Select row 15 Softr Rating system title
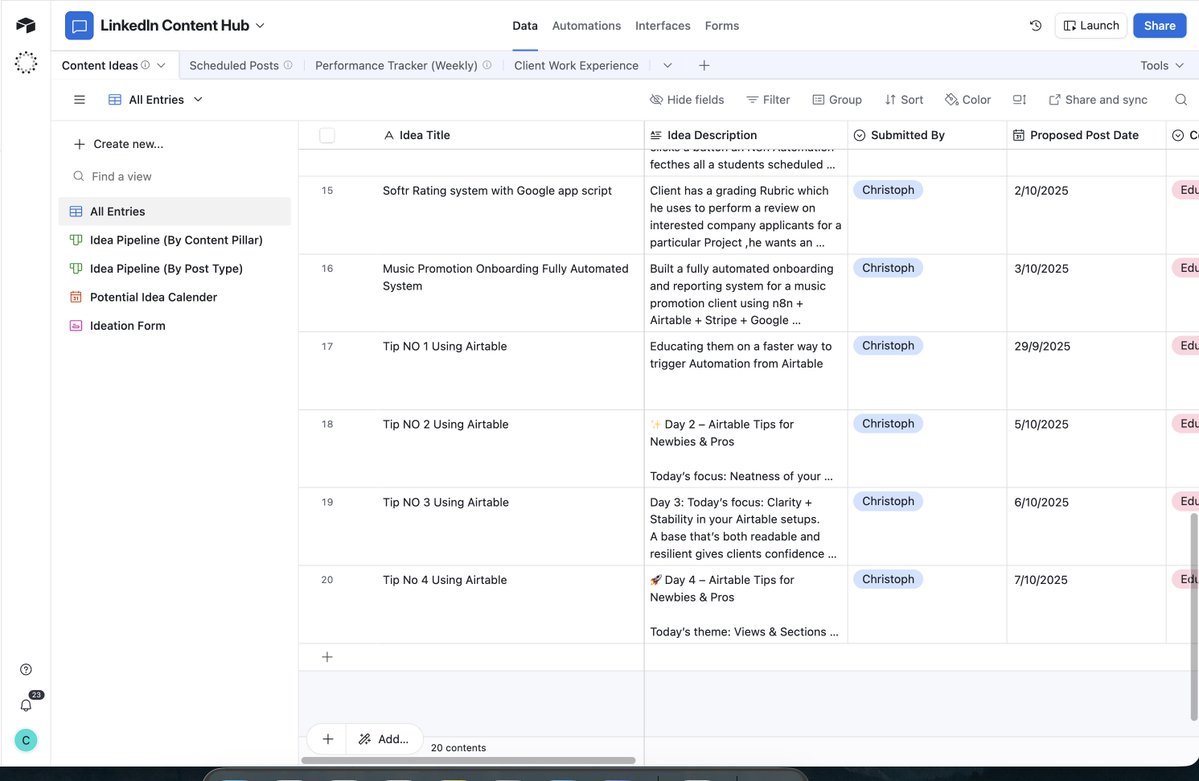This screenshot has width=1199, height=781. tap(497, 190)
